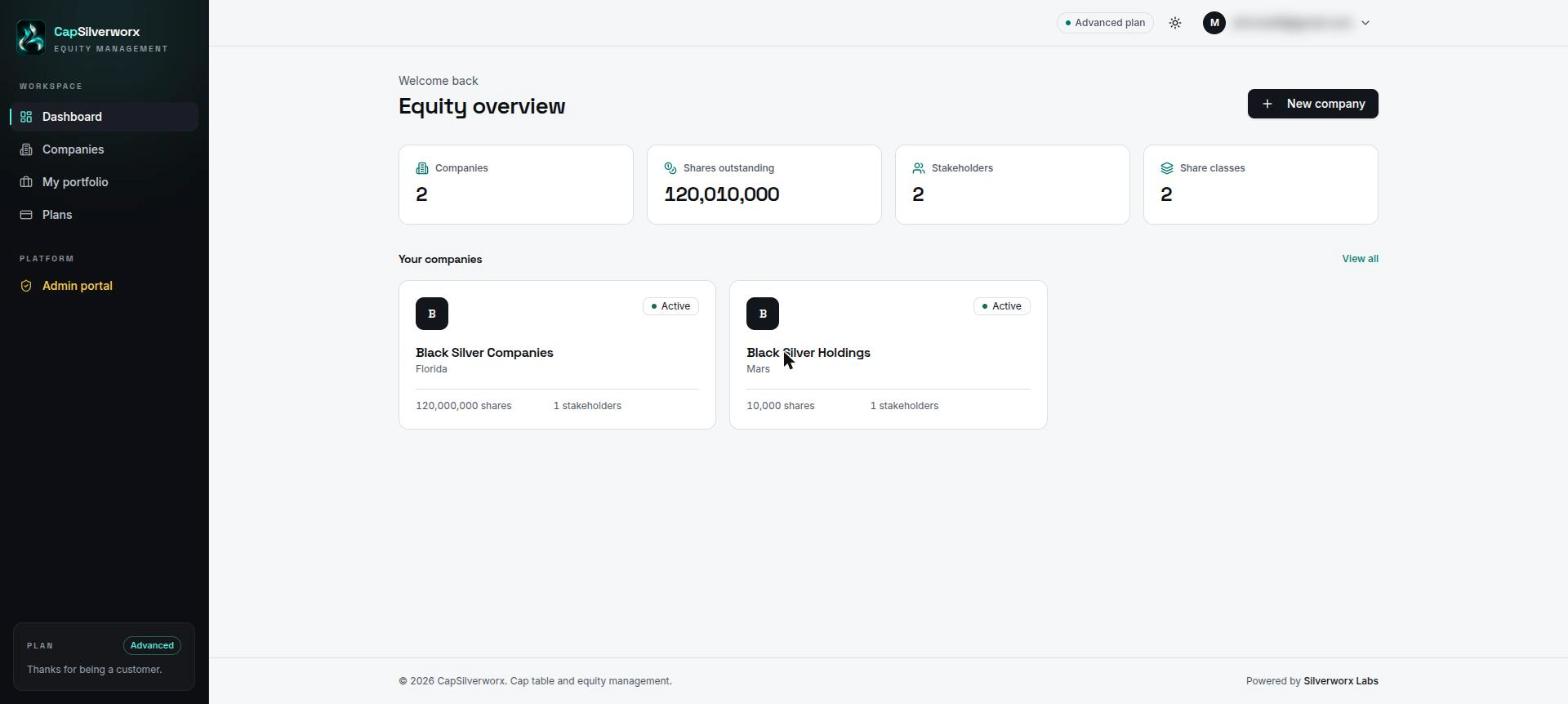Click the My portfolio briefcase icon

pos(26,182)
